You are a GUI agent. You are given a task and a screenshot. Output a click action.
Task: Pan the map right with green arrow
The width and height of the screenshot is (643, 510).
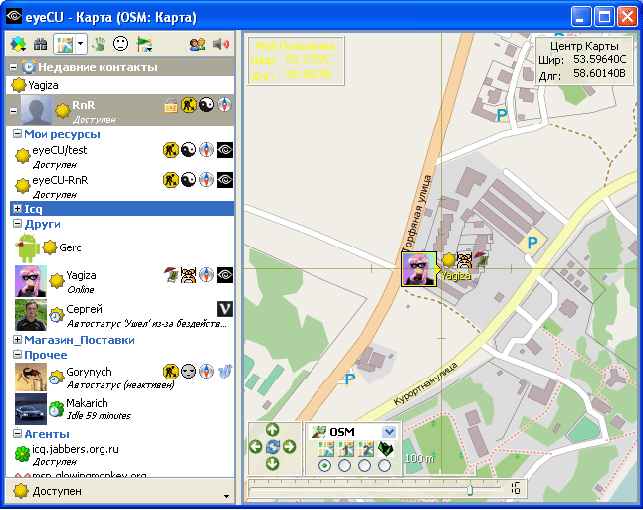click(289, 447)
